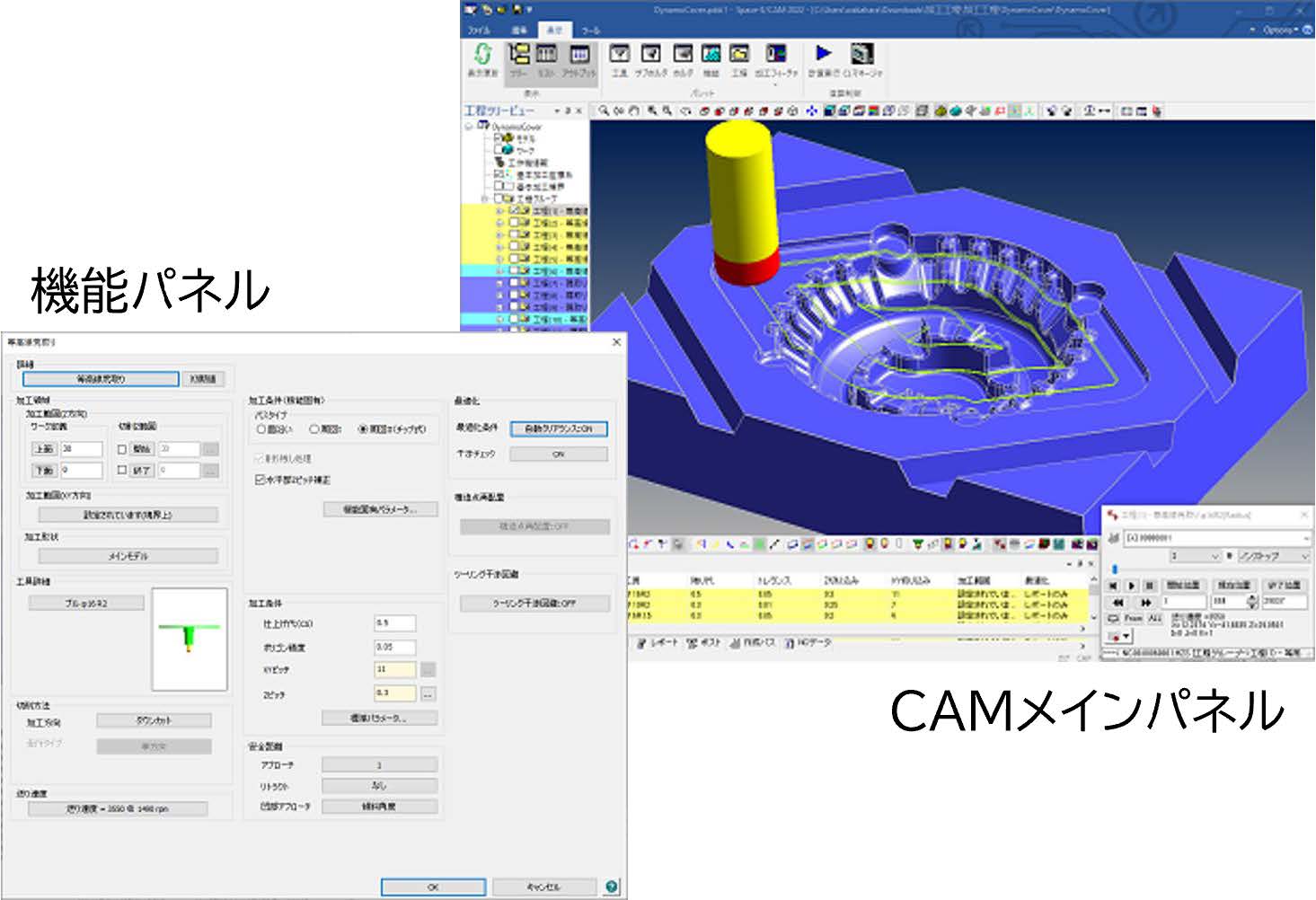Click the blue play calculation icon
1316x900 pixels.
[x=824, y=53]
